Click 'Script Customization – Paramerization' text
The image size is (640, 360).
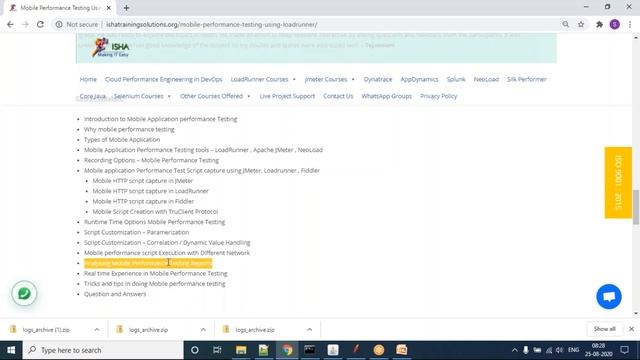coord(136,232)
